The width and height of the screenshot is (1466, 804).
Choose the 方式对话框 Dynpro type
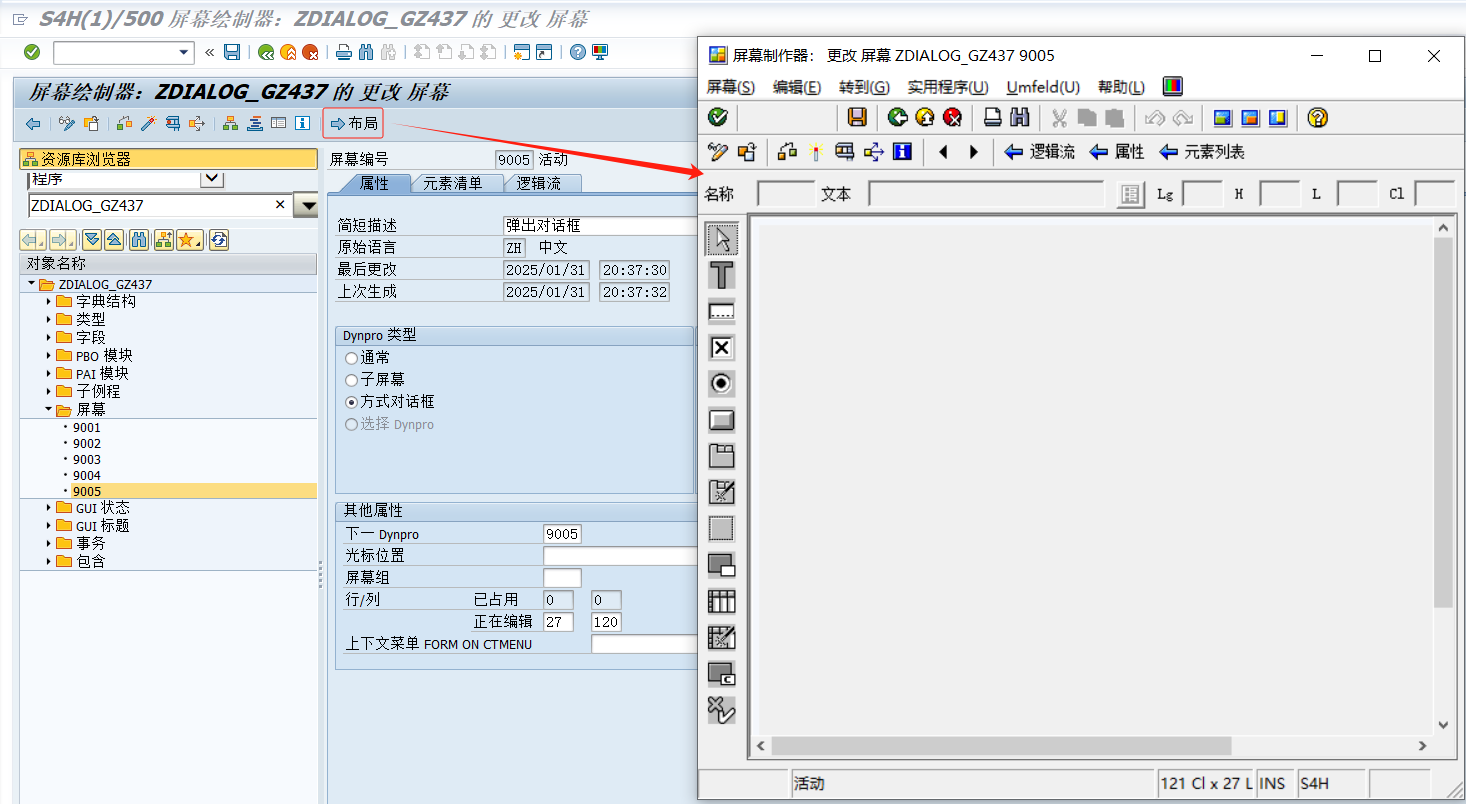coord(352,400)
